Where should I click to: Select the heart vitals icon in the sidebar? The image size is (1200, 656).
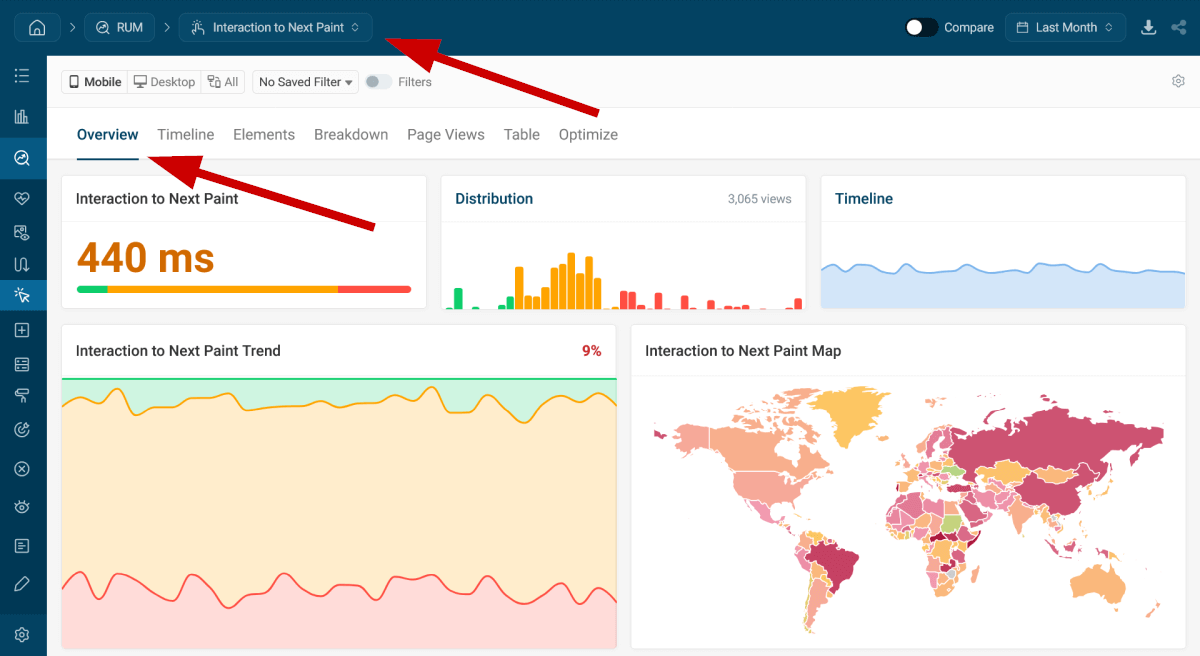tap(22, 196)
